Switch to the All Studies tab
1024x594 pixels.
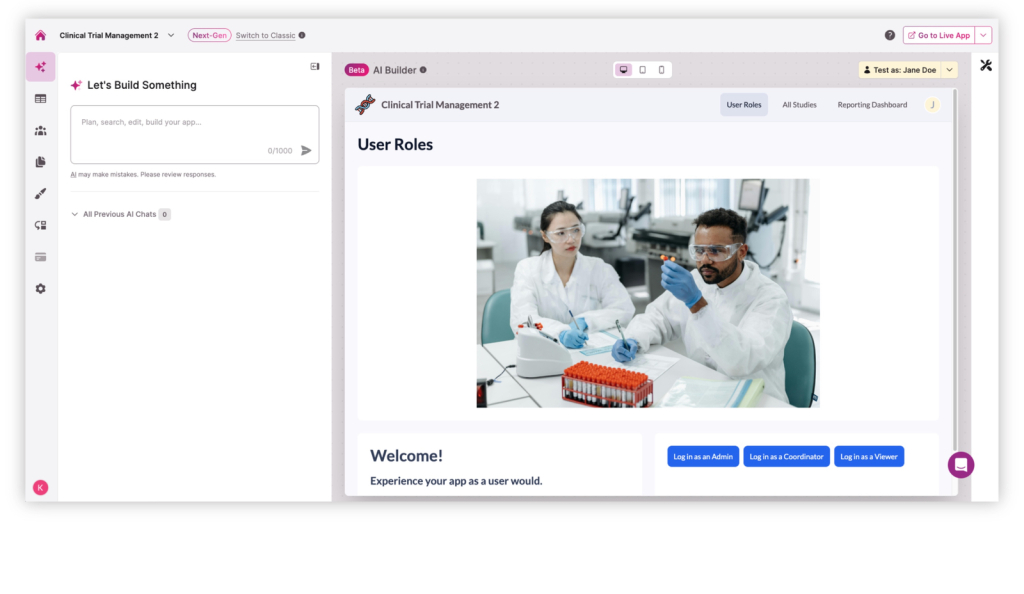click(x=799, y=104)
